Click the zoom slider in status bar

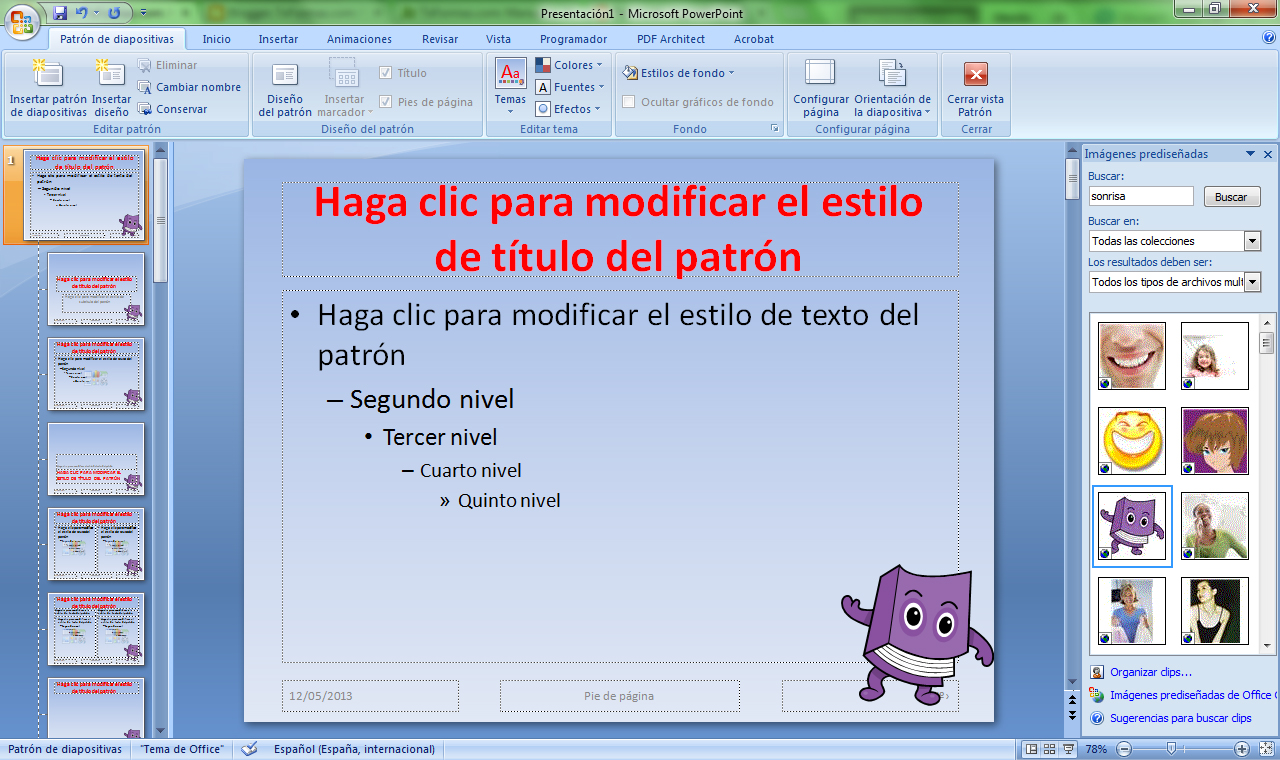coord(1171,749)
